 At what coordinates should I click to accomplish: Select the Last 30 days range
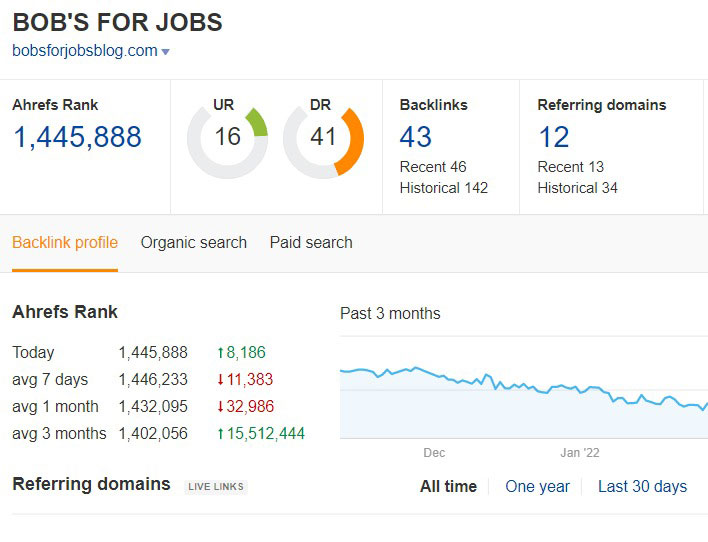tap(643, 486)
